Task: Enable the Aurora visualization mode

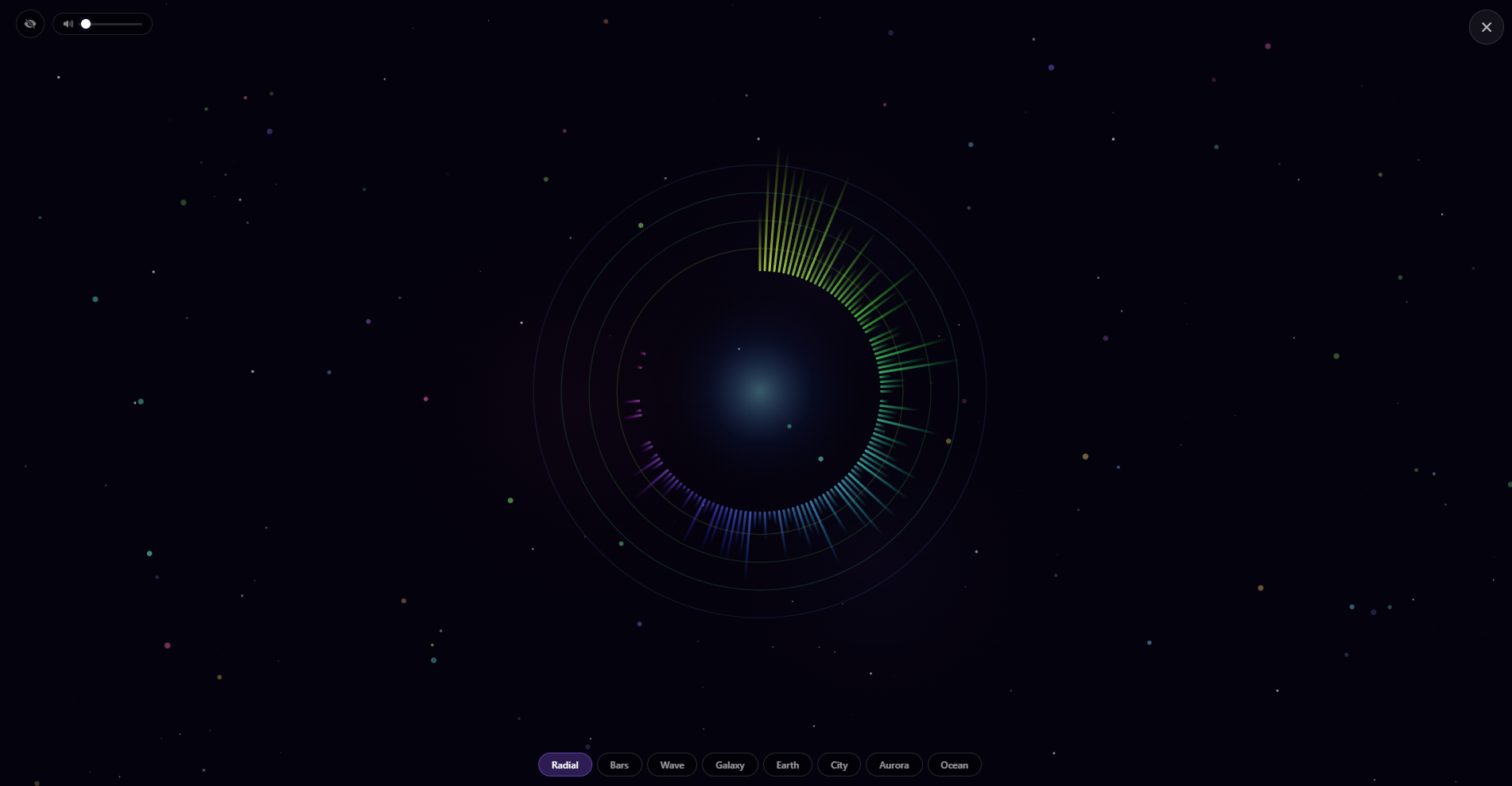Action: (x=894, y=765)
